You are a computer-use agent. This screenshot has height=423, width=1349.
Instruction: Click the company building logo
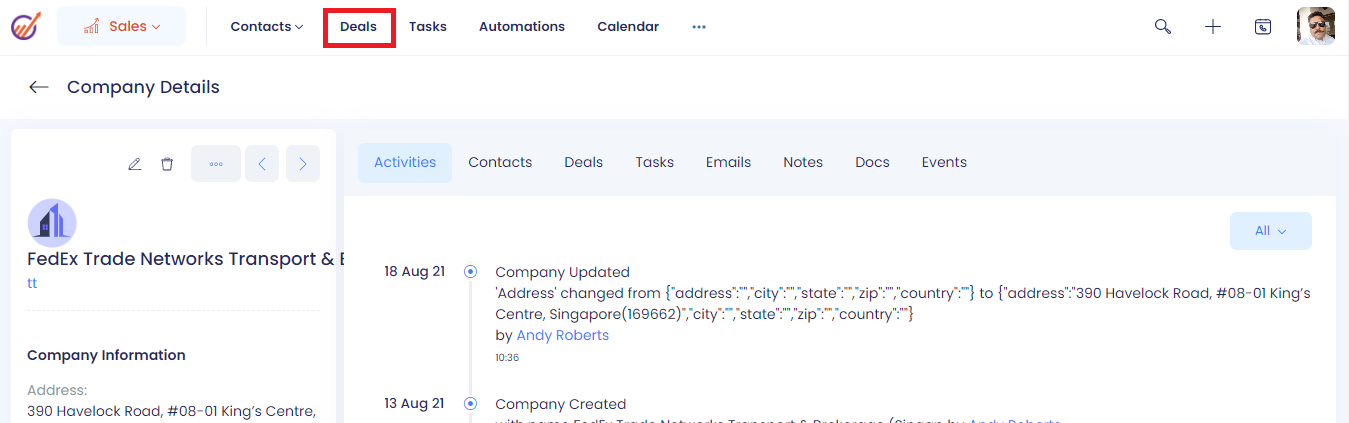52,223
